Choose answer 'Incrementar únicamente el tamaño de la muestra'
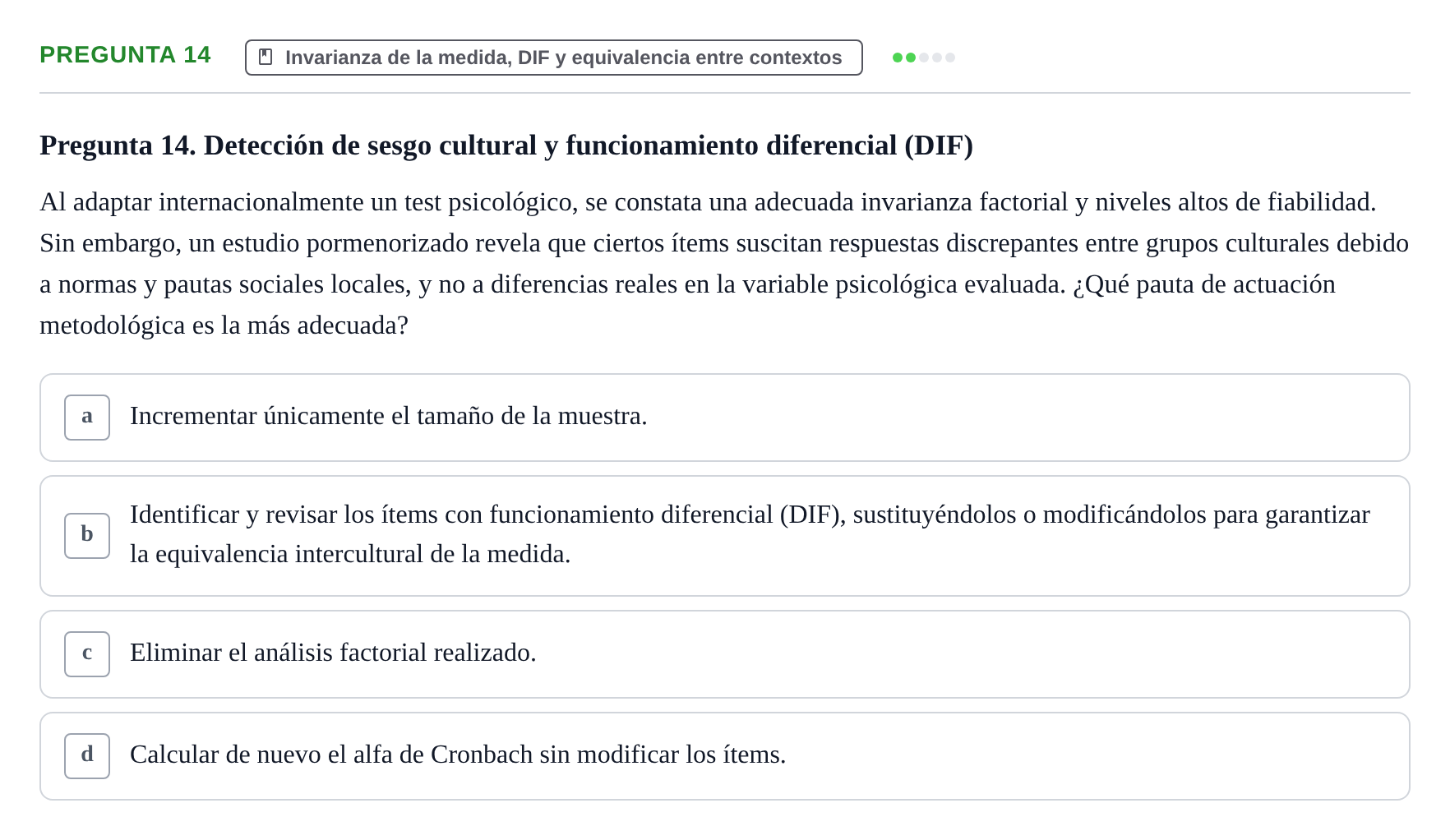The width and height of the screenshot is (1450, 840). [x=725, y=418]
